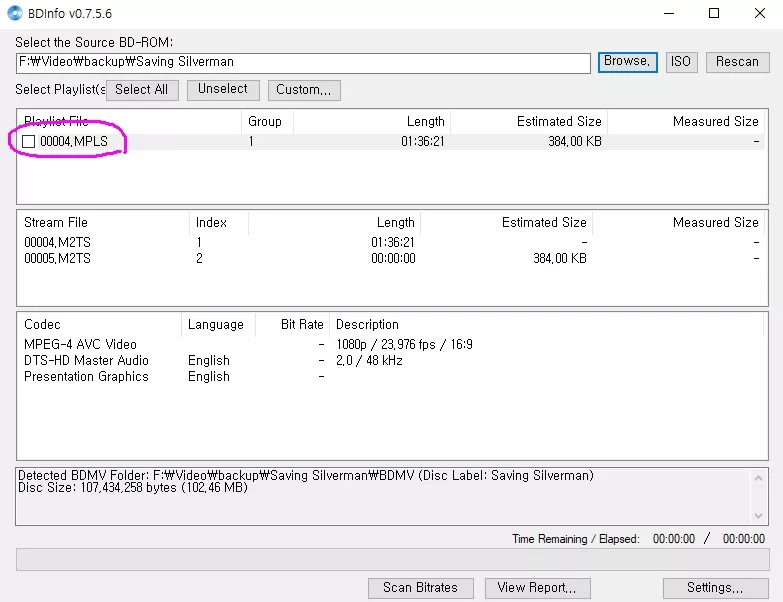
Task: Click the Browse button
Action: 628,62
